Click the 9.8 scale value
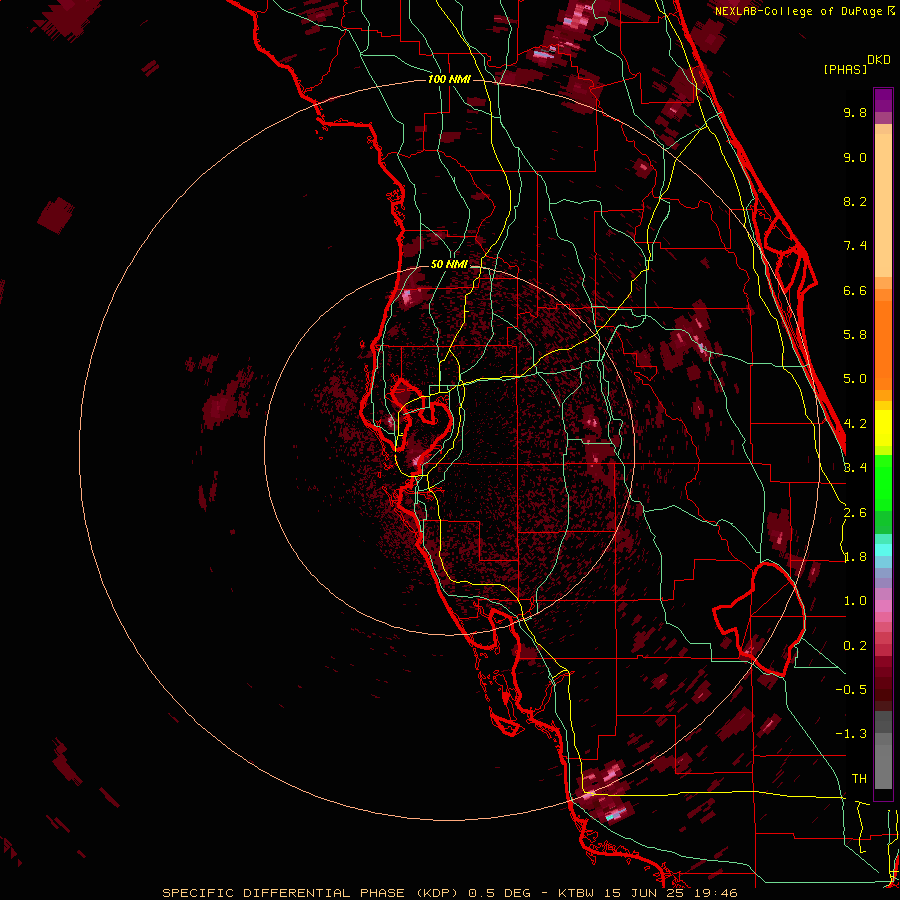This screenshot has width=900, height=900. (855, 112)
